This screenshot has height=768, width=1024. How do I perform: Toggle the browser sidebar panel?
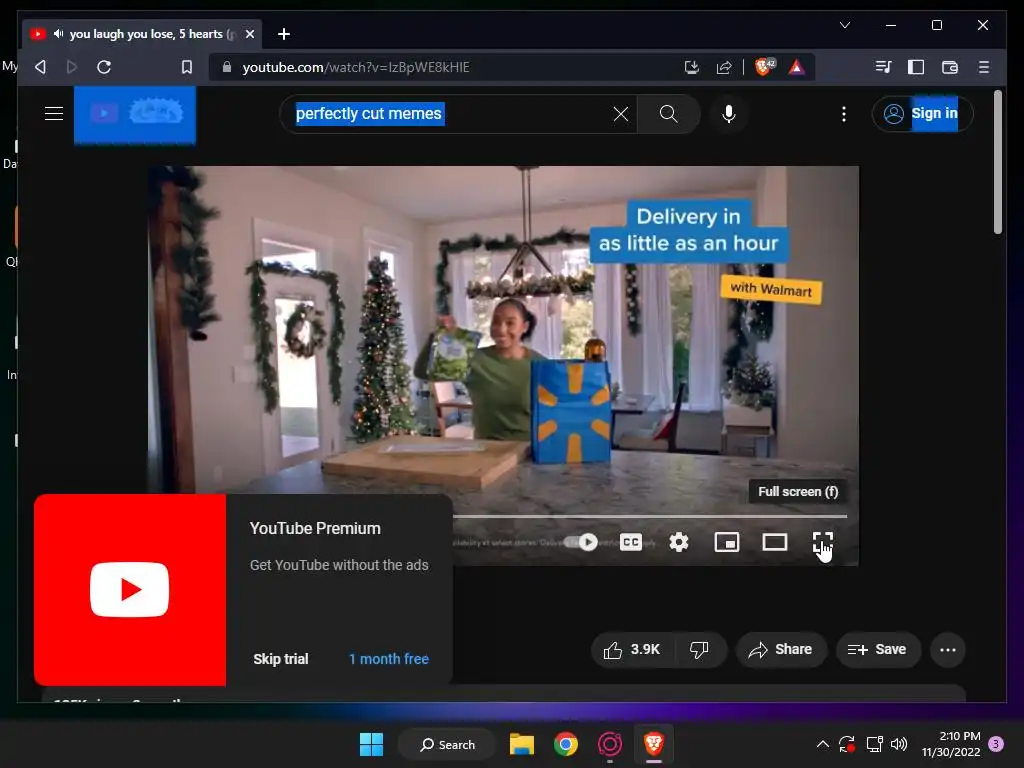tap(916, 67)
